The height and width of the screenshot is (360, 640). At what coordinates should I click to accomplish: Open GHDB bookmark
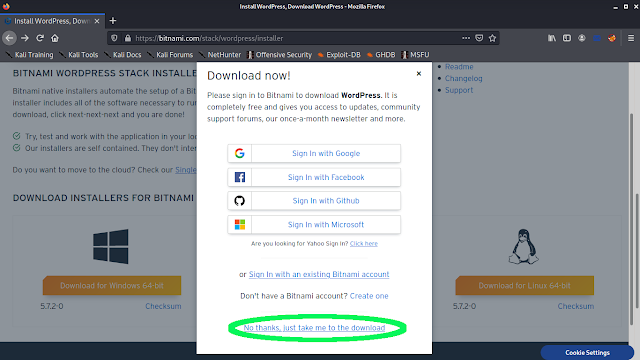[x=381, y=55]
